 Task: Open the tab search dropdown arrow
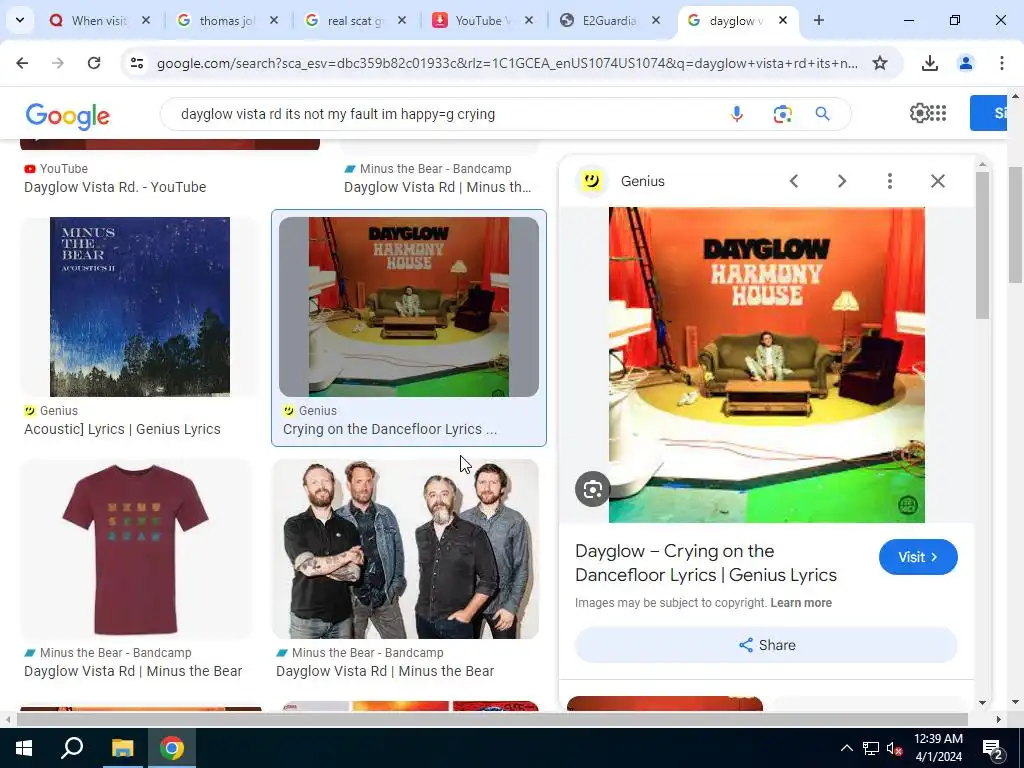point(20,20)
